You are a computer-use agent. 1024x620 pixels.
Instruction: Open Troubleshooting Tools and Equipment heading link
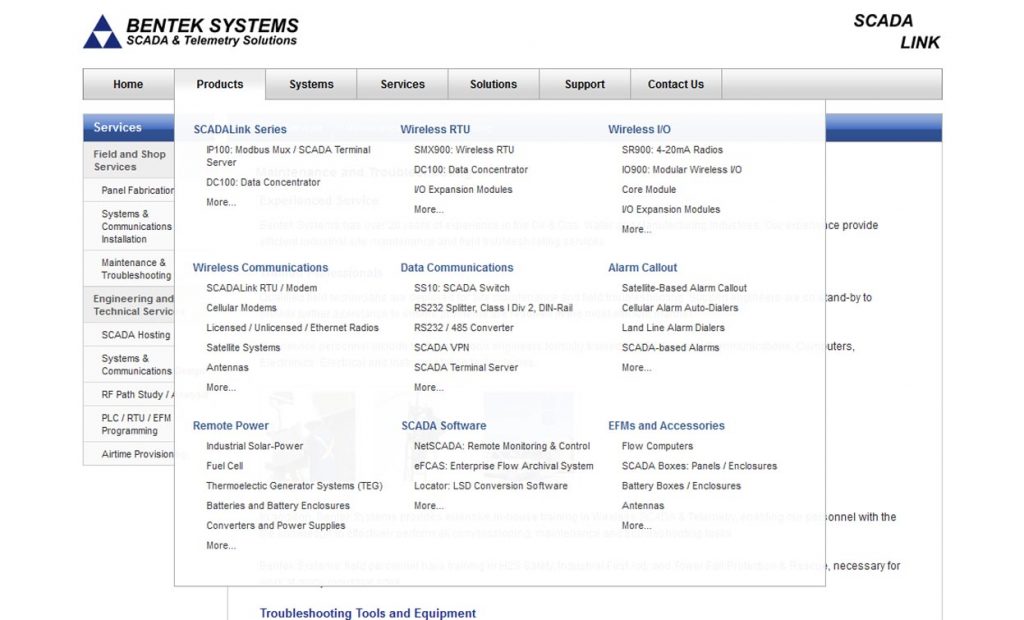coord(369,613)
